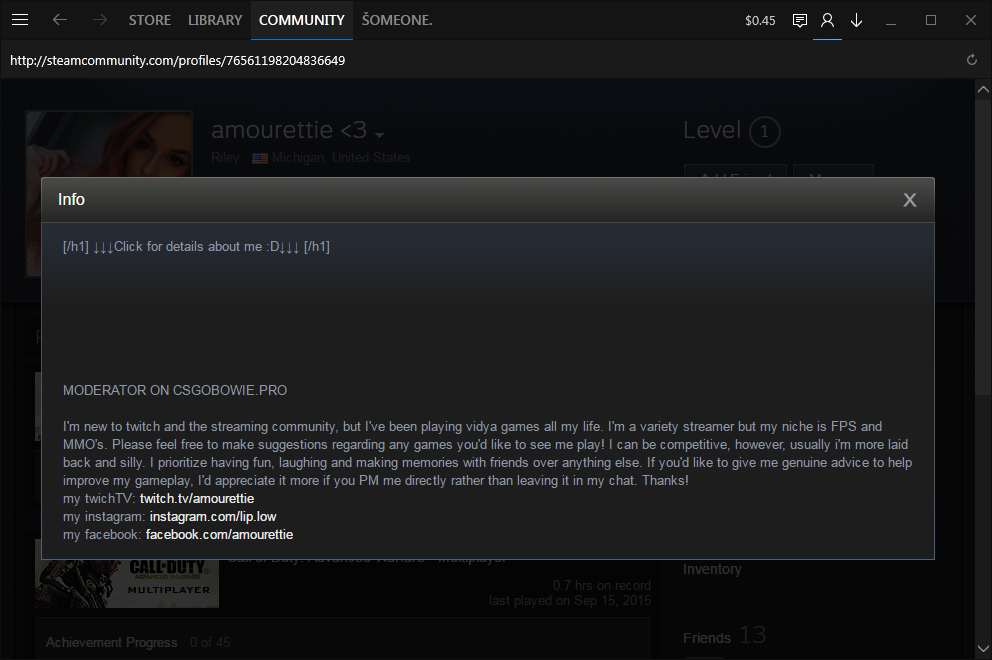The height and width of the screenshot is (660, 992).
Task: Open the STORE tab
Action: point(149,20)
